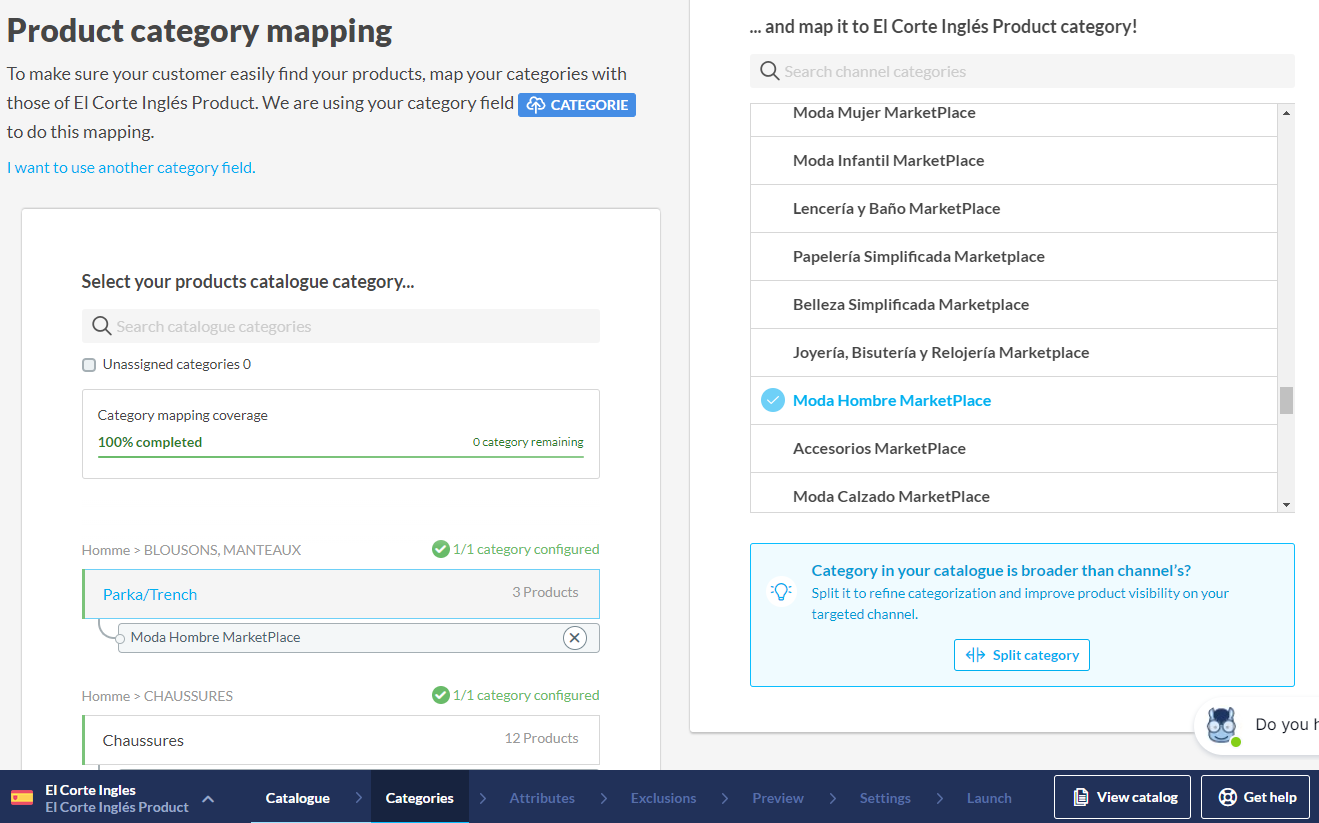
Task: Click the Spain flag channel icon
Action: [22, 798]
